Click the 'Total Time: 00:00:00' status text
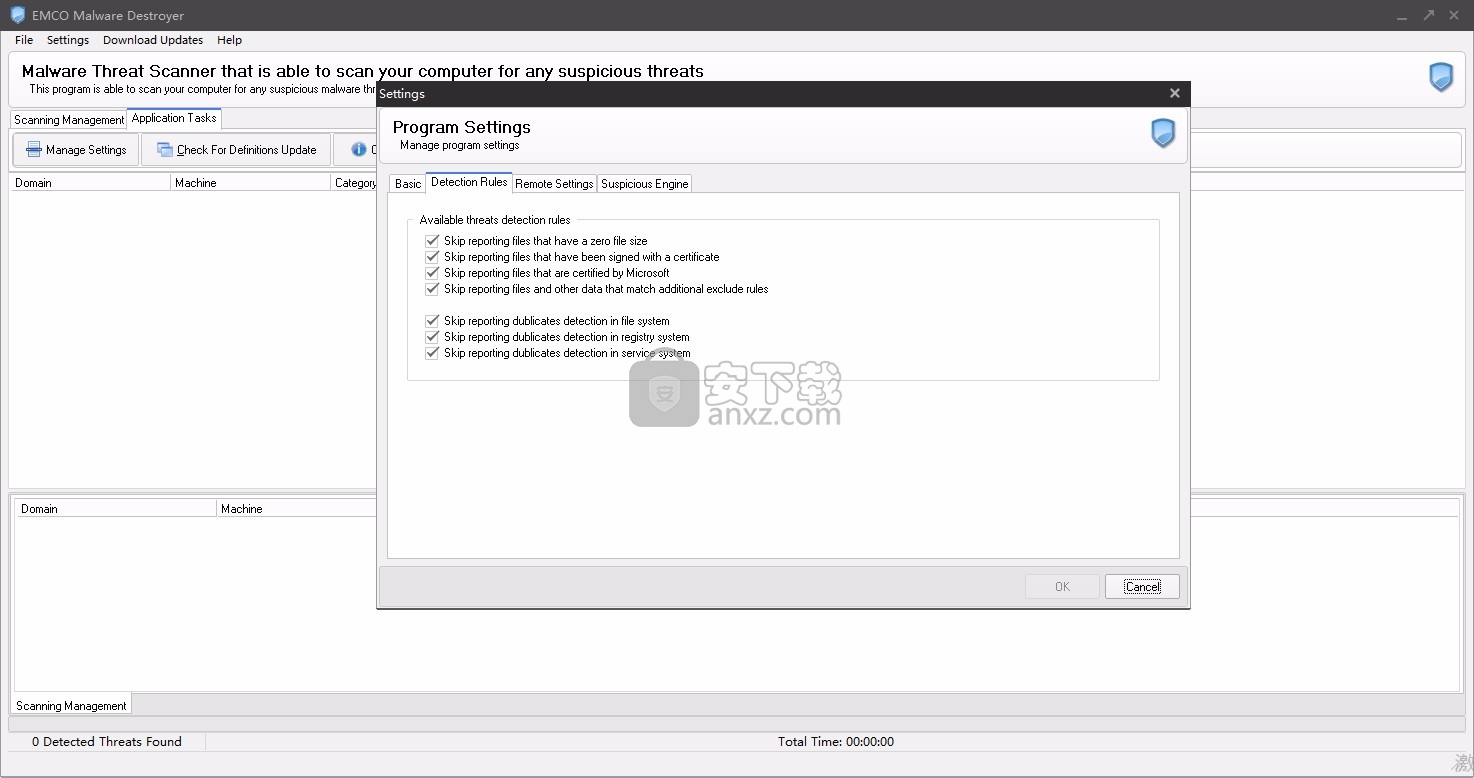Image resolution: width=1474 pixels, height=778 pixels. coord(836,742)
